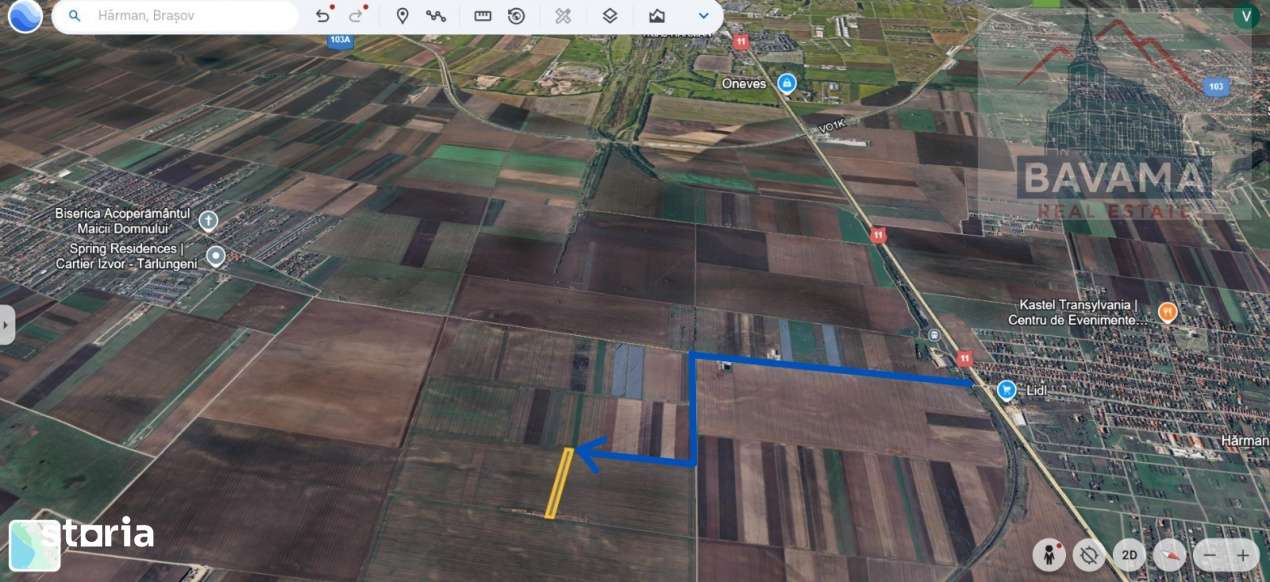1270x582 pixels.
Task: Click the crossed-out location target button
Action: point(1089,554)
